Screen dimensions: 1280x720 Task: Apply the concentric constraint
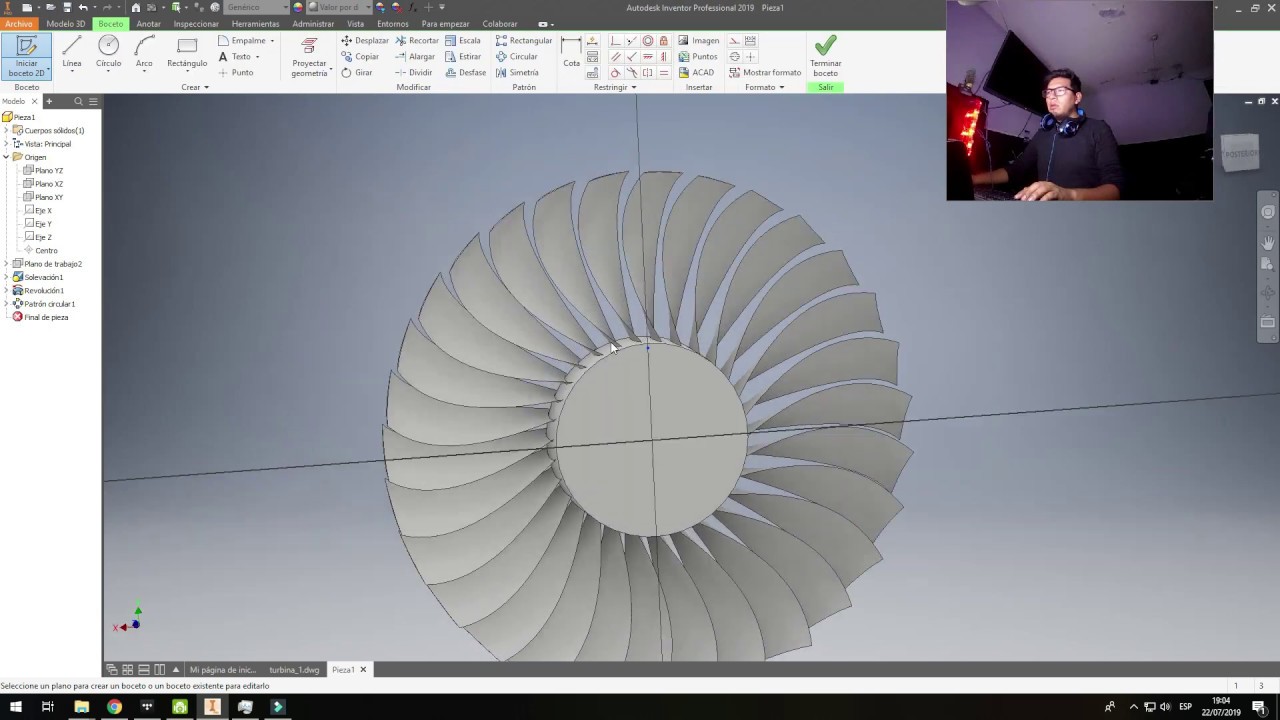tap(648, 41)
